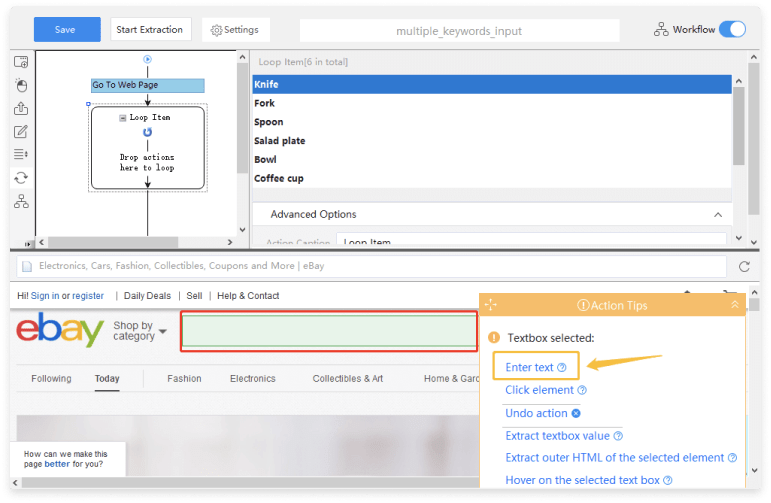Select the Extract Data sidebar icon

[21, 108]
